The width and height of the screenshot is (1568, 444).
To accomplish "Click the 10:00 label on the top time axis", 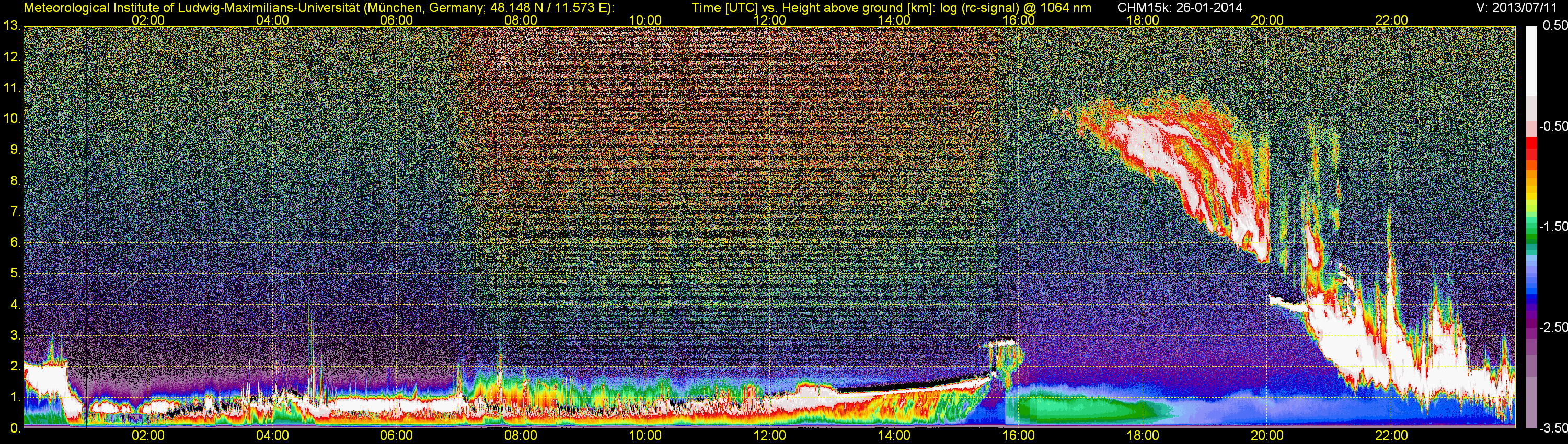I will click(645, 20).
